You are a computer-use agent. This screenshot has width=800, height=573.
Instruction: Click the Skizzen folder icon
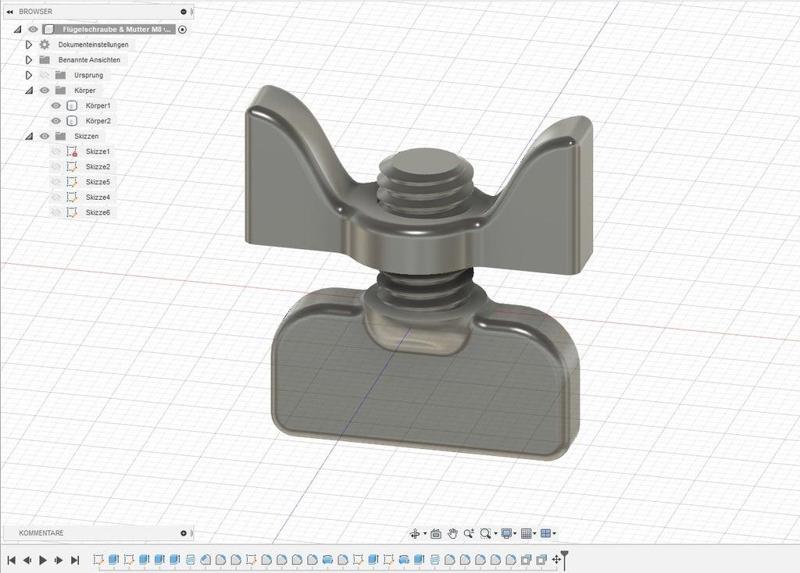click(61, 136)
